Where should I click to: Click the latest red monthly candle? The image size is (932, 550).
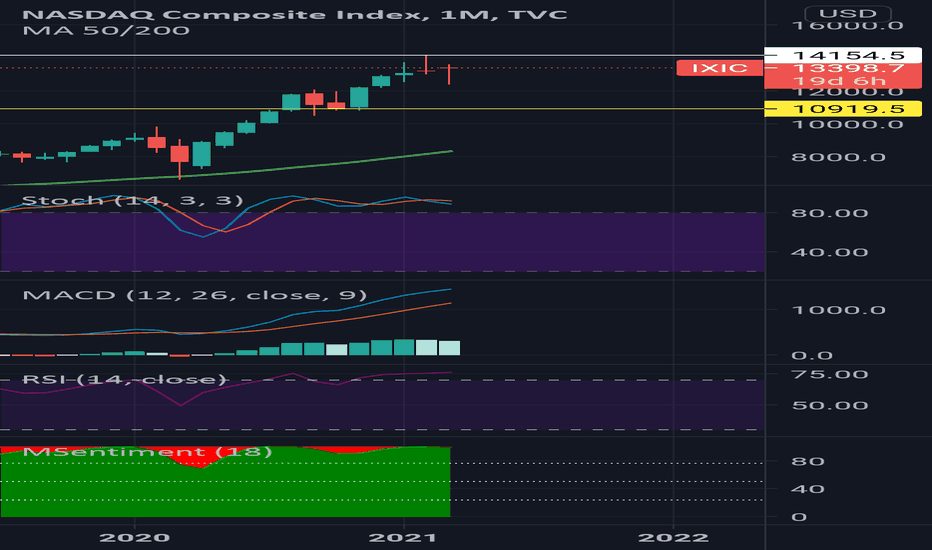click(449, 74)
